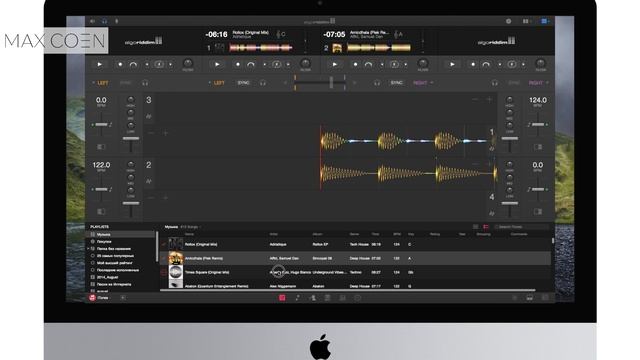The image size is (640, 360).
Task: Open crossfader assign arrow beside rightmost RIGHT label
Action: pyautogui.click(x=547, y=83)
